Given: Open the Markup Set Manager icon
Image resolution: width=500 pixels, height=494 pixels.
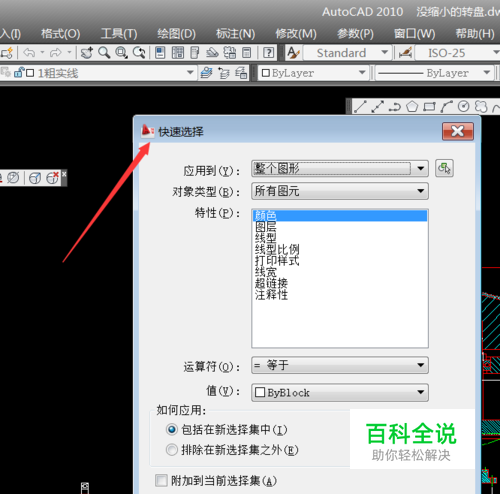Looking at the screenshot, I should (x=230, y=53).
